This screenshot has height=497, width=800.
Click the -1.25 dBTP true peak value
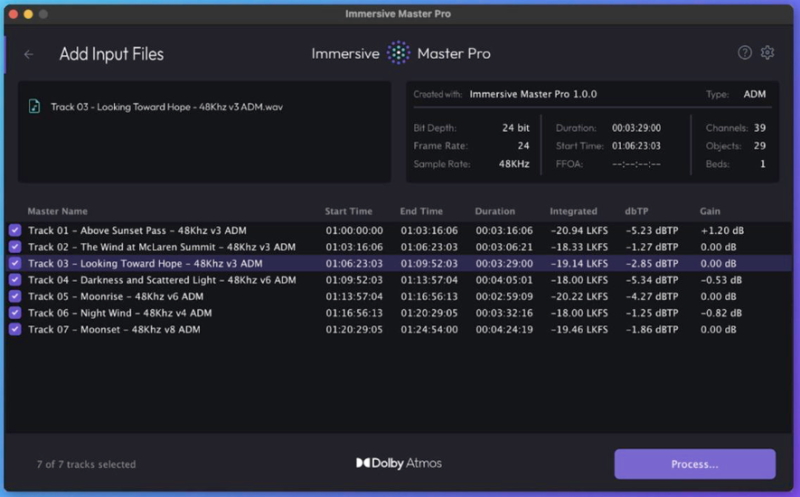pos(652,313)
